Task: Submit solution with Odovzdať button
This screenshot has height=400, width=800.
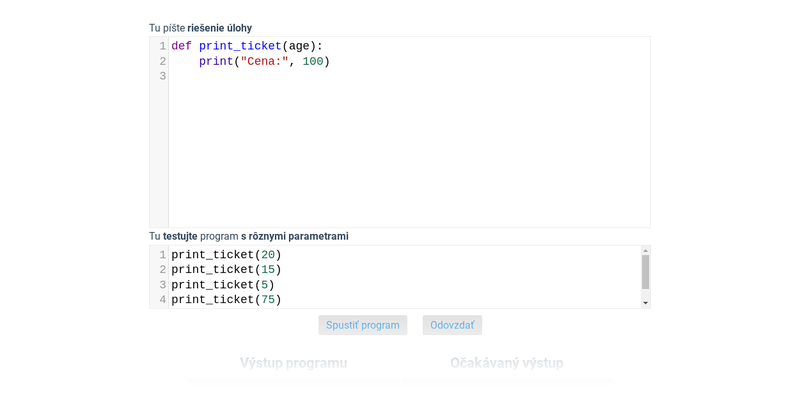Action: [x=452, y=325]
